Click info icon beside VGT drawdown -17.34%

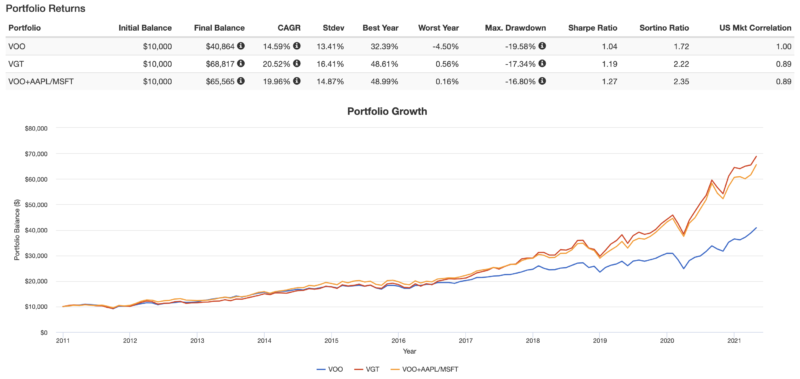[x=542, y=64]
